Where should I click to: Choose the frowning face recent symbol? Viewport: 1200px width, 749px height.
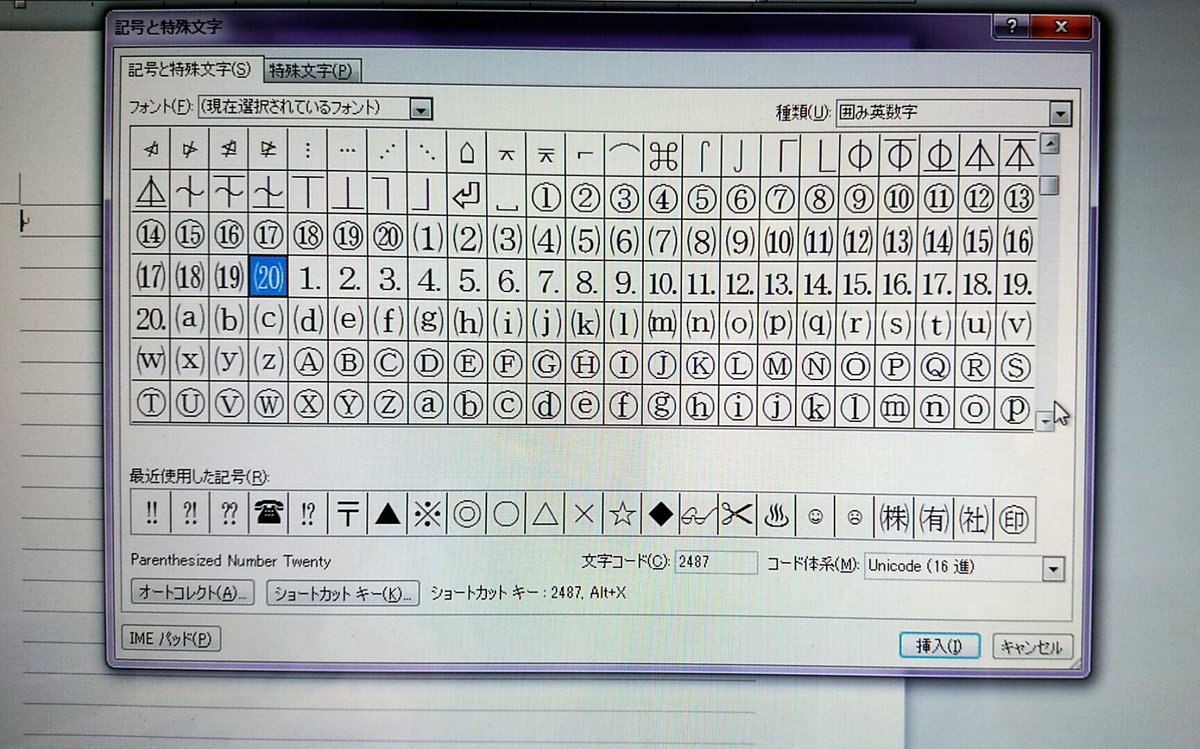pos(854,517)
